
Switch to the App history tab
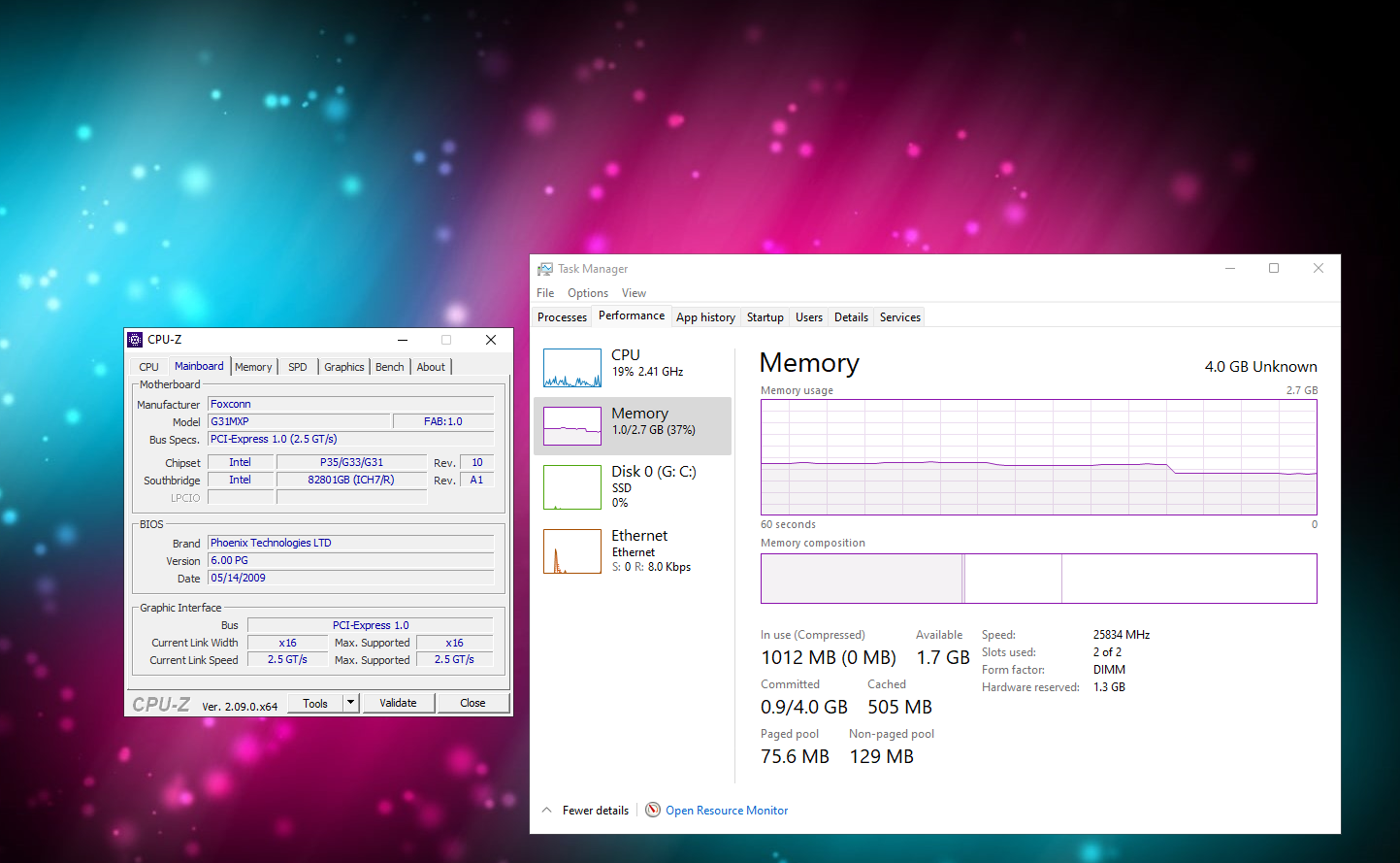[705, 317]
